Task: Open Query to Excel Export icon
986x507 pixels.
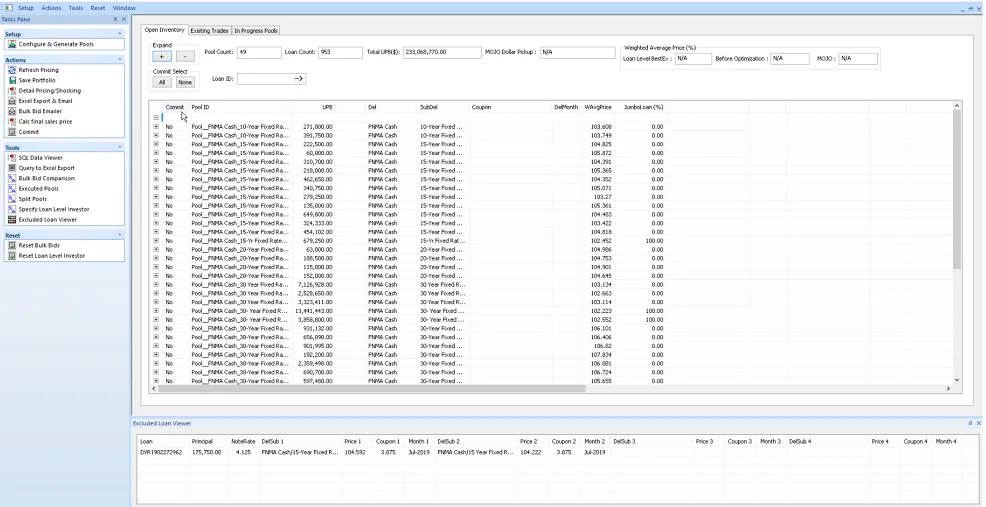Action: point(12,168)
